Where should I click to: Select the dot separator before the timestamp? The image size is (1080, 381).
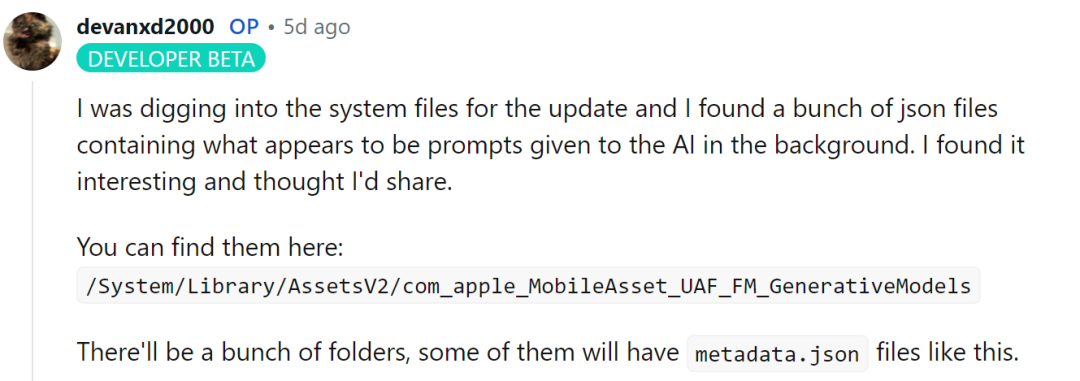click(271, 28)
